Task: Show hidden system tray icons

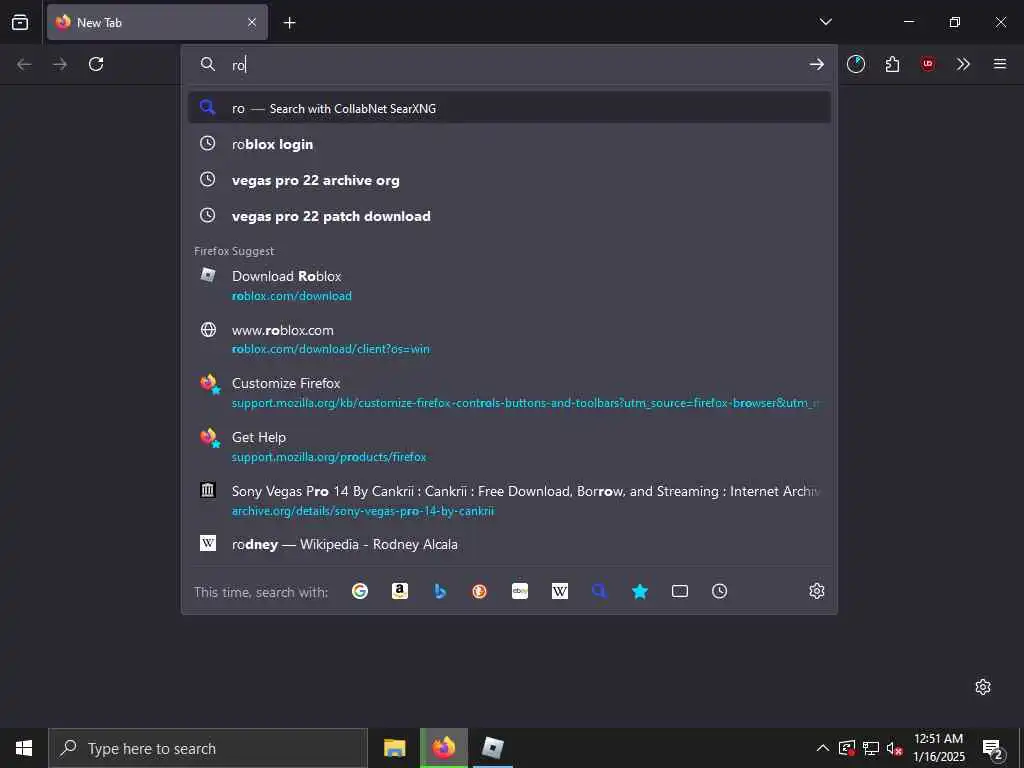Action: pos(823,748)
